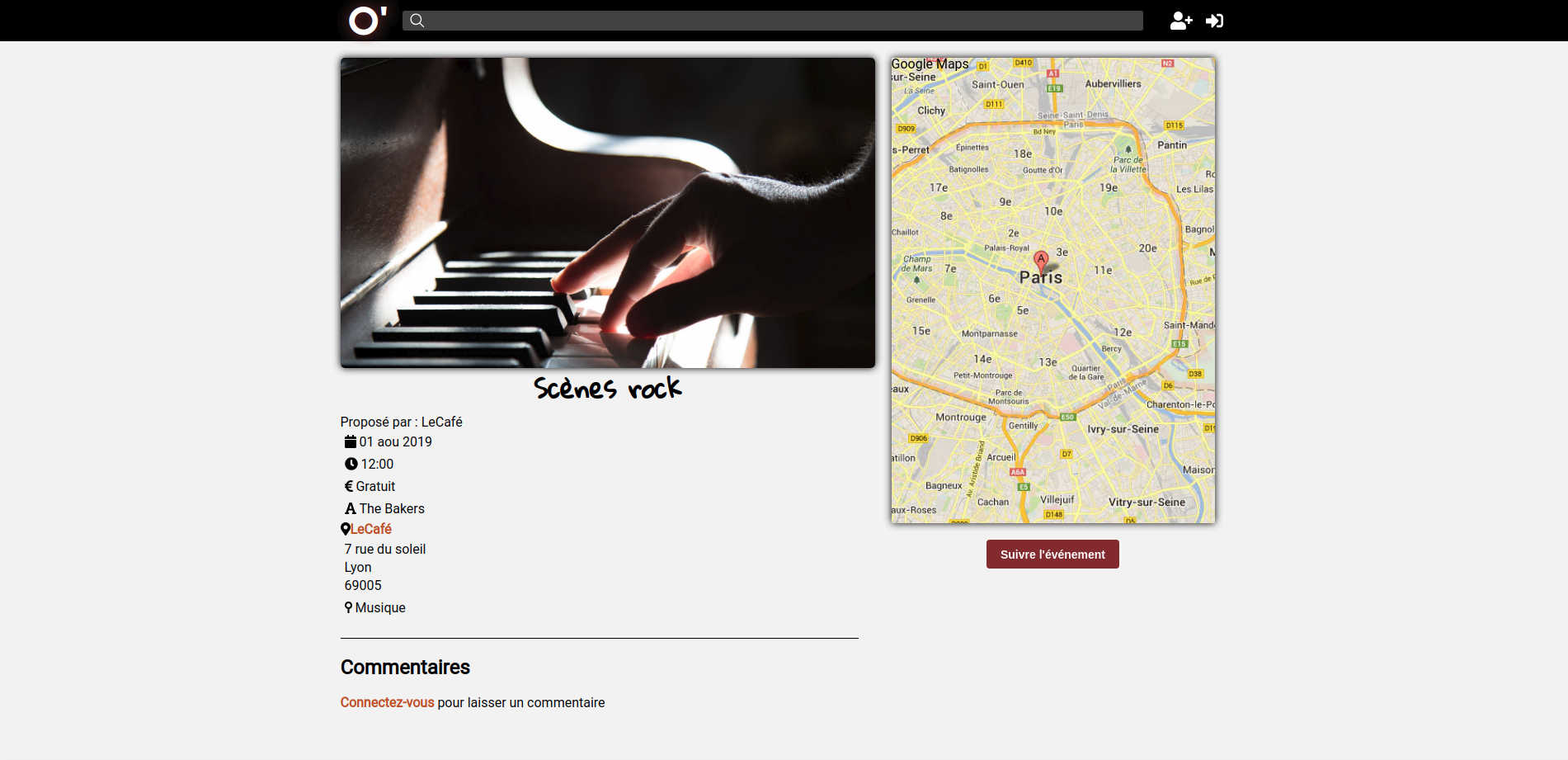Viewport: 1568px width, 760px height.
Task: Click the clock icon next to 12:00
Action: 351,464
